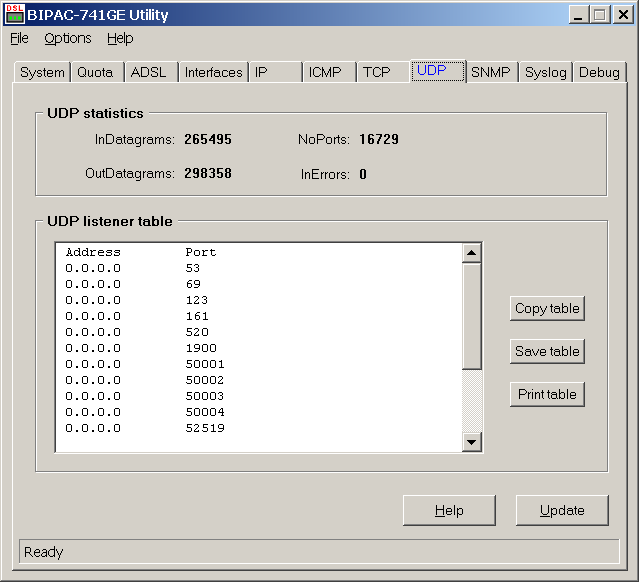Open the Options menu
639x582 pixels.
[68, 38]
